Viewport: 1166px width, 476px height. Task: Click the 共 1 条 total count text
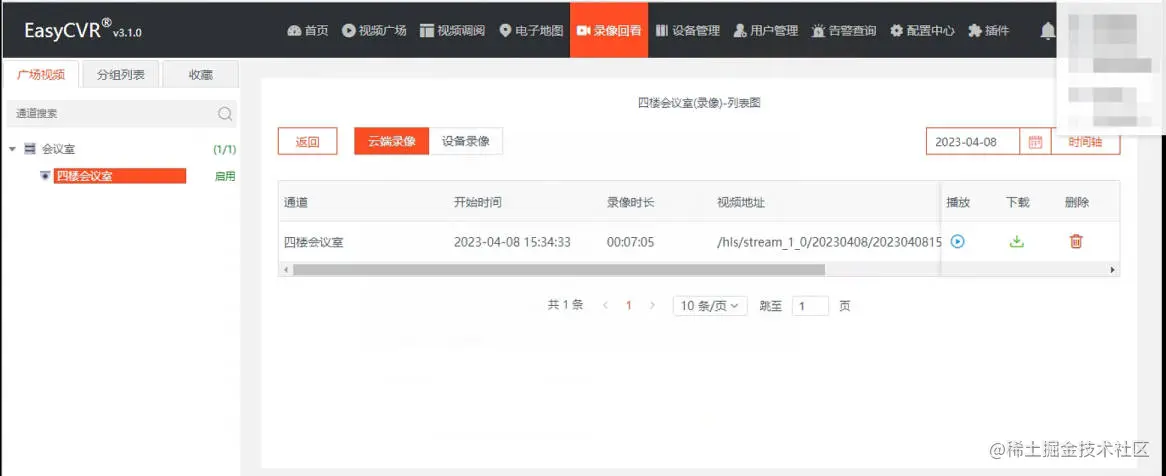coord(565,305)
